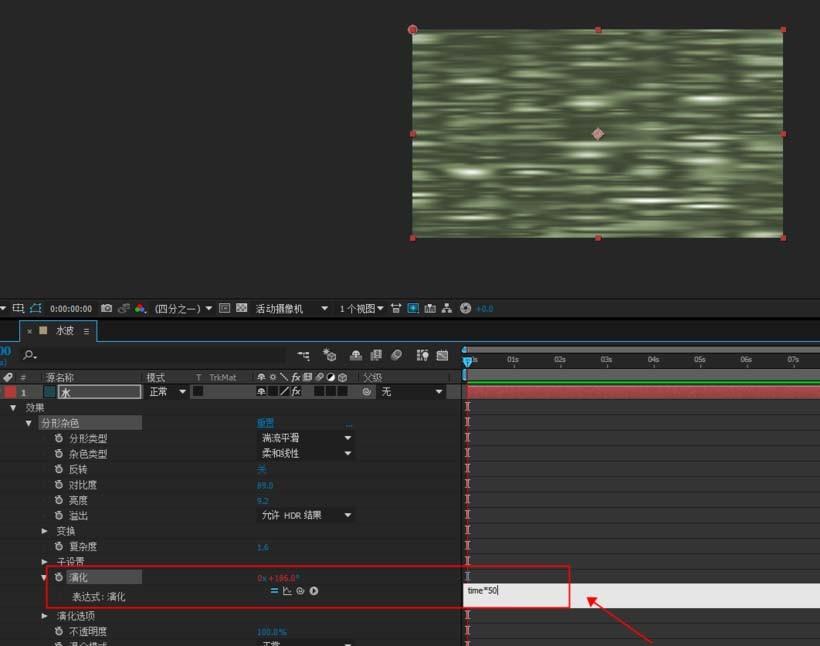Expand the 变换 property group
Image resolution: width=820 pixels, height=646 pixels.
click(44, 531)
